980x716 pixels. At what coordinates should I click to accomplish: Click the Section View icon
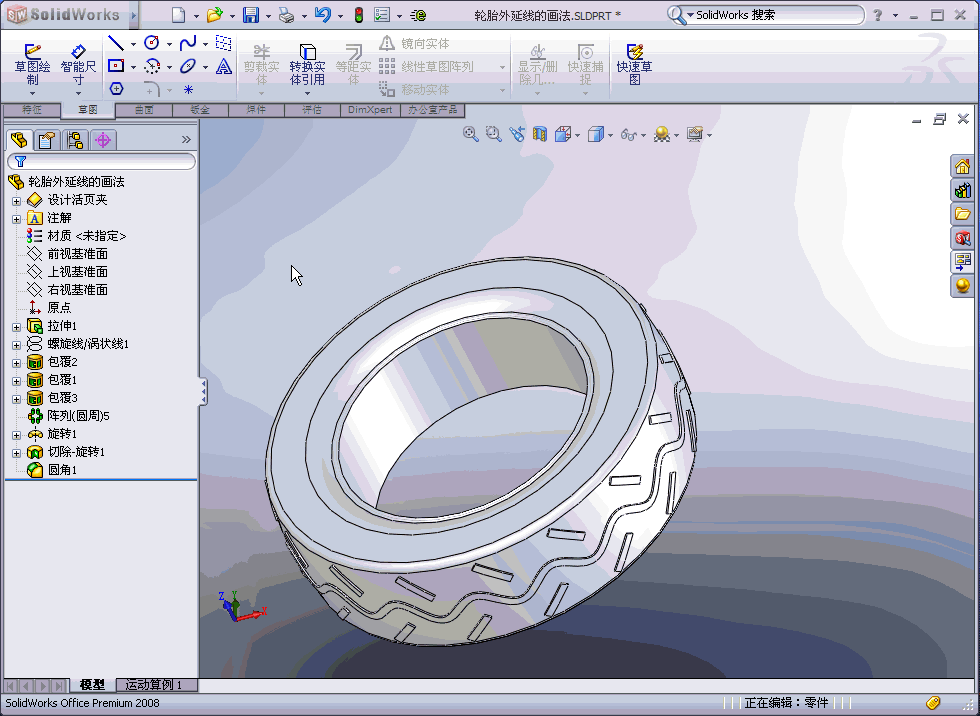pyautogui.click(x=539, y=134)
